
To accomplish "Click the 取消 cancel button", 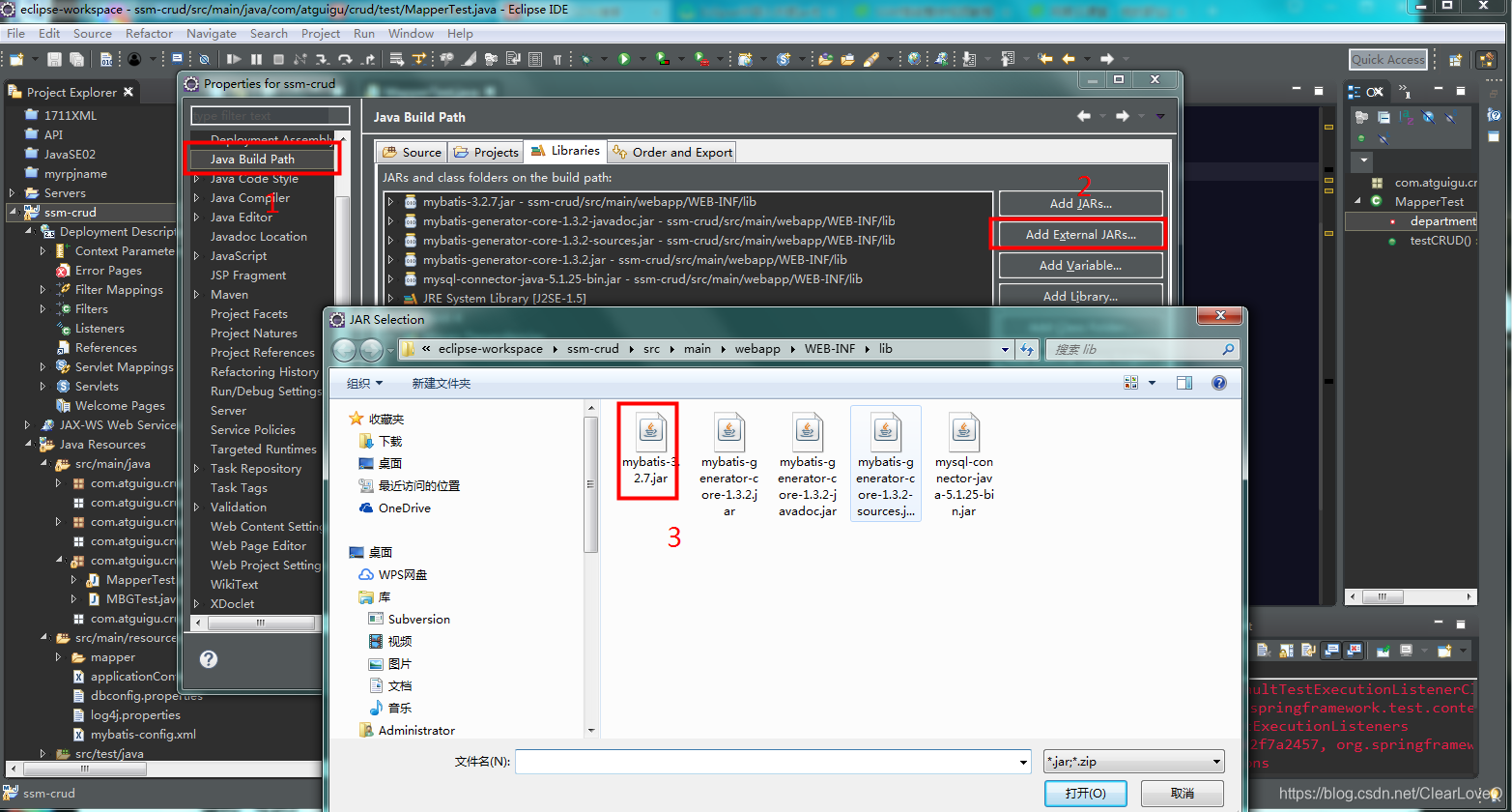I will pyautogui.click(x=1182, y=793).
